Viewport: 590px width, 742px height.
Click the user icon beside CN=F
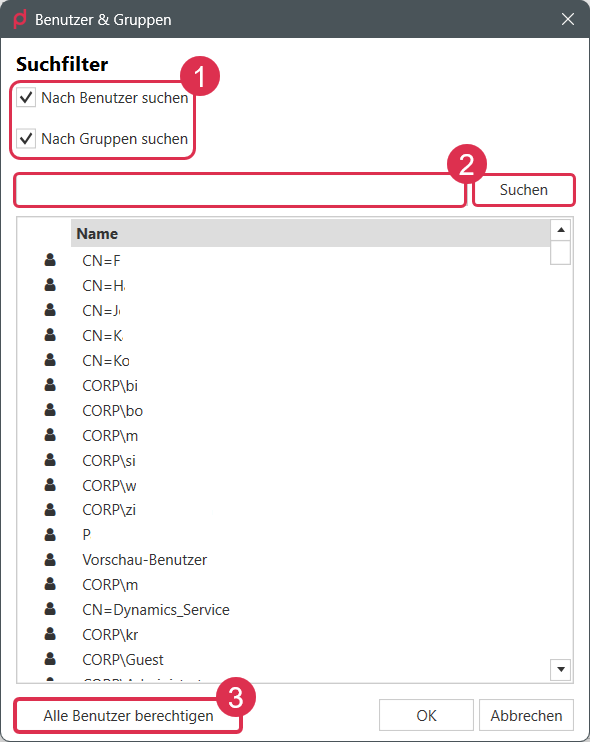click(50, 260)
